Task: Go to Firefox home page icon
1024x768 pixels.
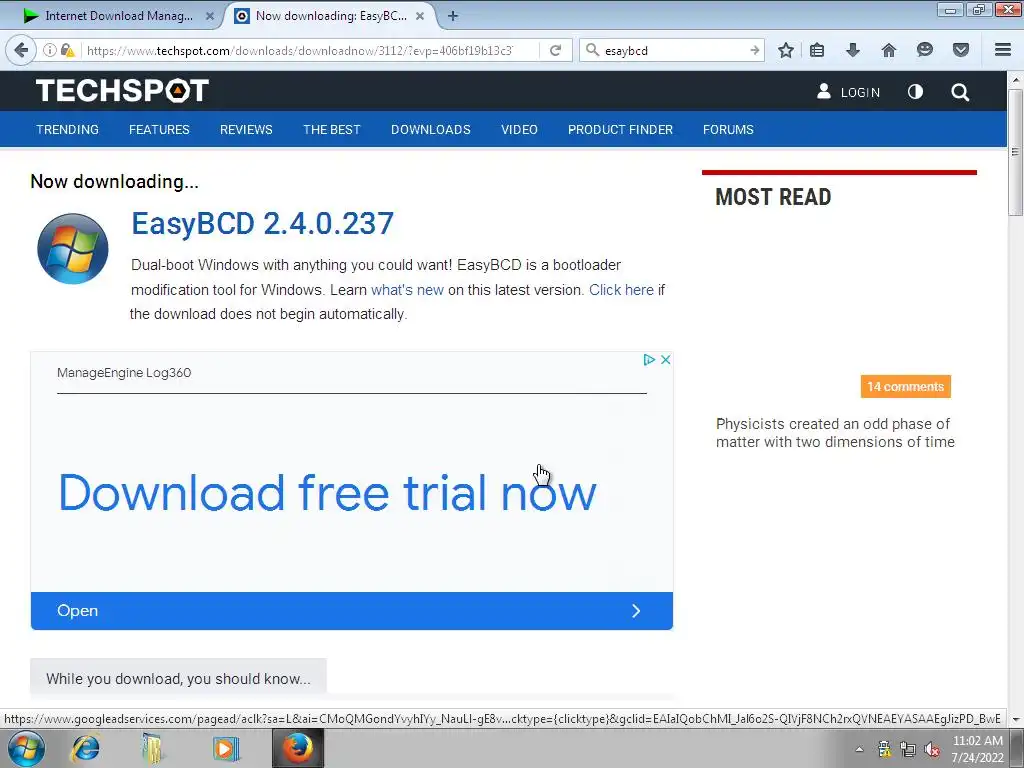Action: (x=889, y=50)
